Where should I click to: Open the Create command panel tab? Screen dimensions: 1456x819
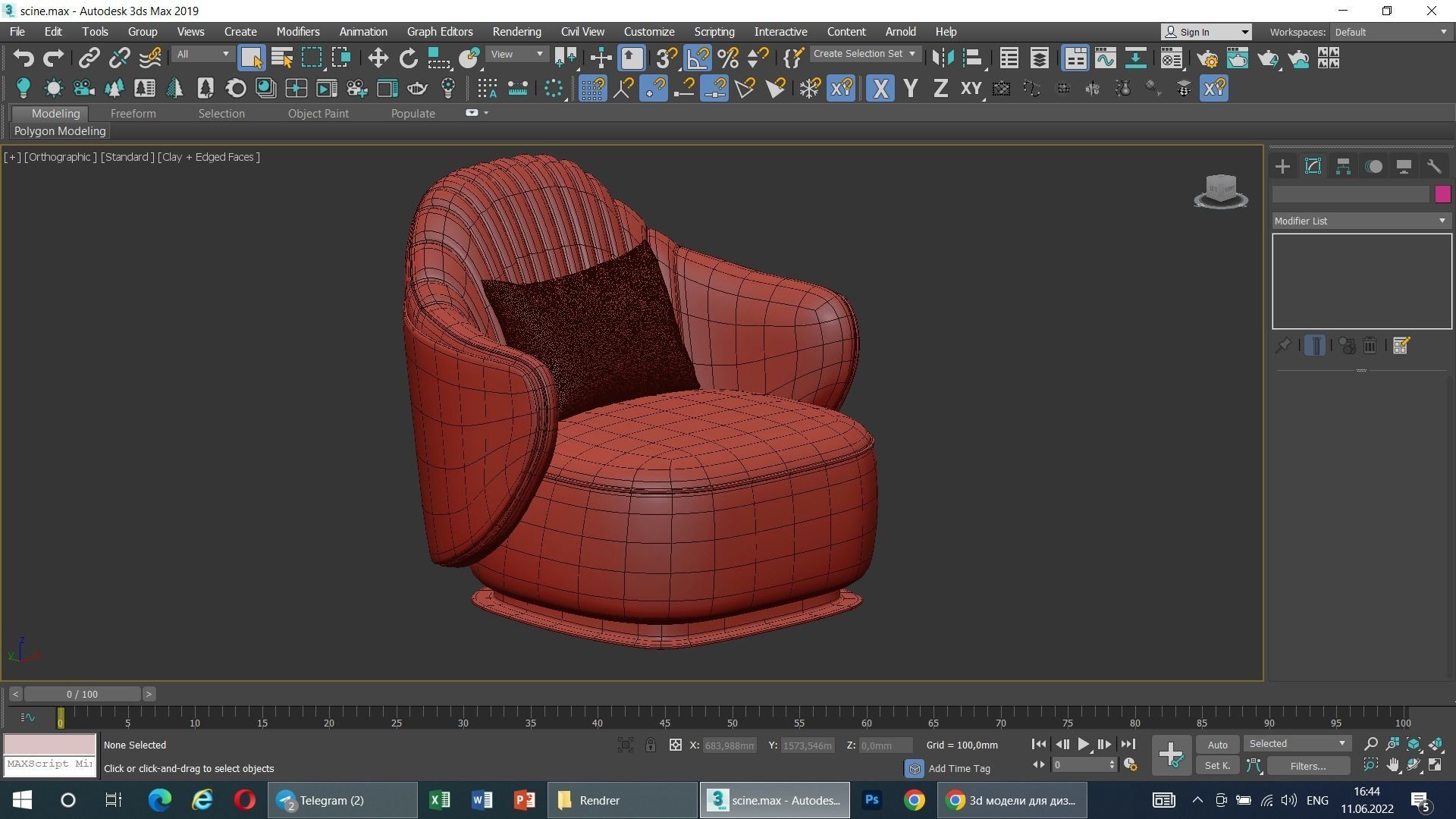[1282, 166]
